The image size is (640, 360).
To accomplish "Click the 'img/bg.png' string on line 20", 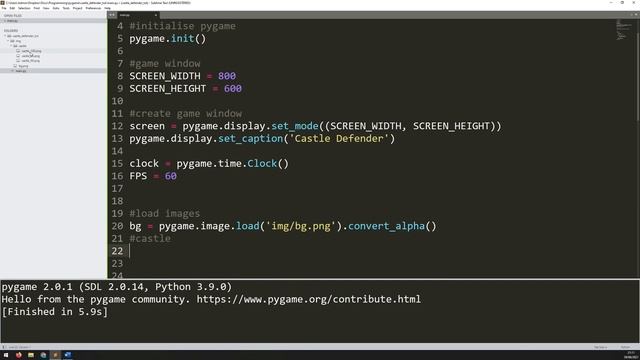I will 301,226.
